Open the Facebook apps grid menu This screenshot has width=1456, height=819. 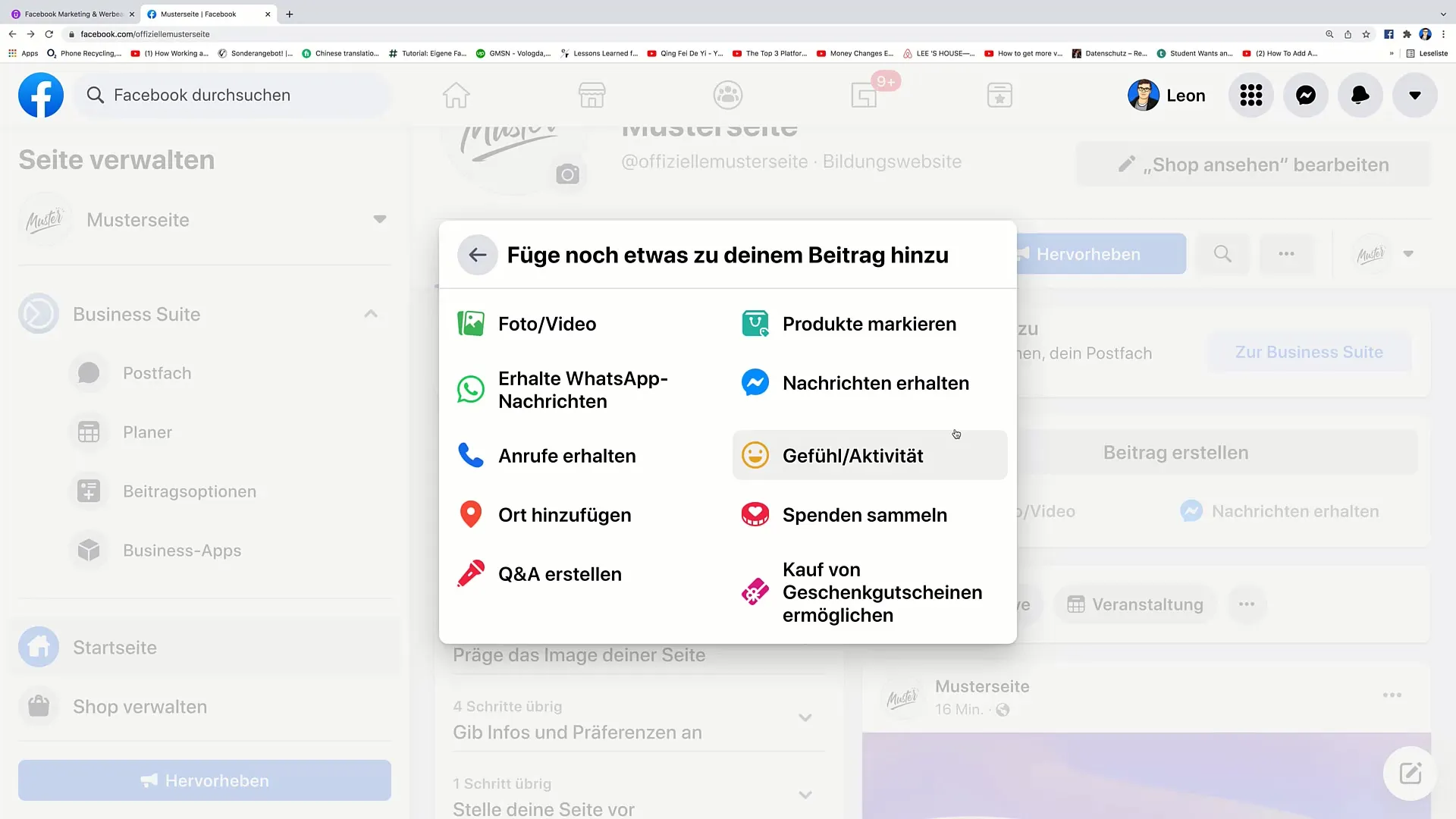1250,95
